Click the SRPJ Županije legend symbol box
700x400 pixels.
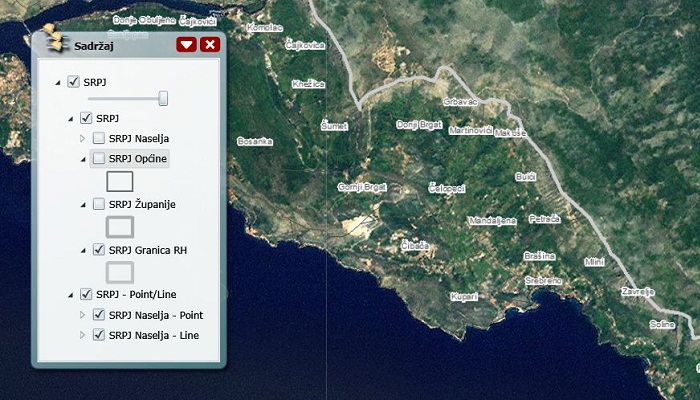(x=120, y=227)
